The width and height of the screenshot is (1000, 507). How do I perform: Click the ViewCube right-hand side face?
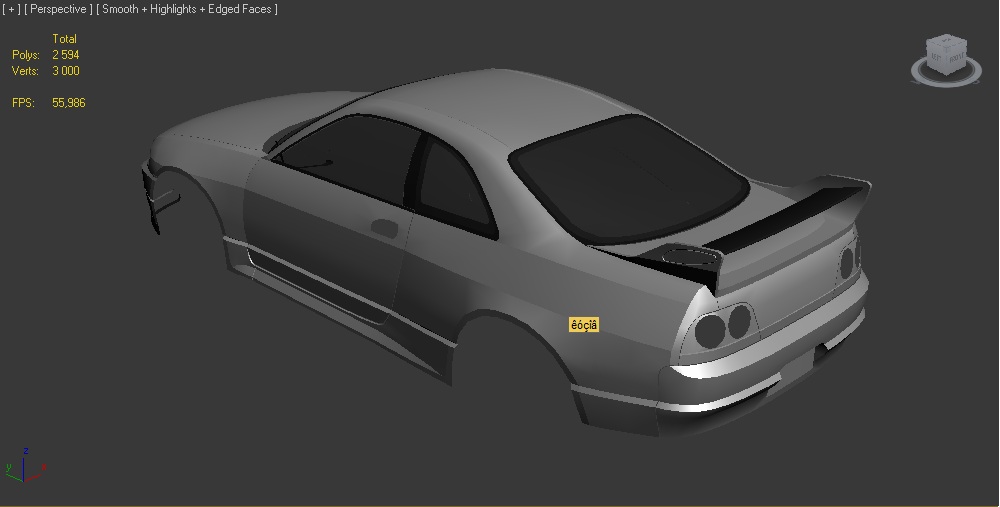956,59
